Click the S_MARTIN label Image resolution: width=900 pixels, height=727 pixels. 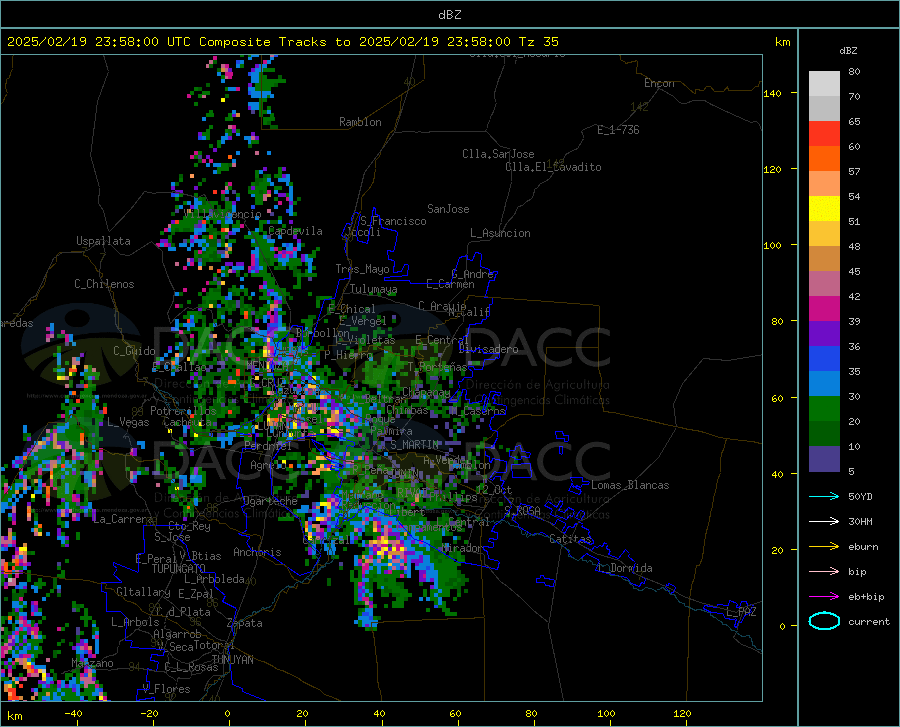click(x=414, y=445)
